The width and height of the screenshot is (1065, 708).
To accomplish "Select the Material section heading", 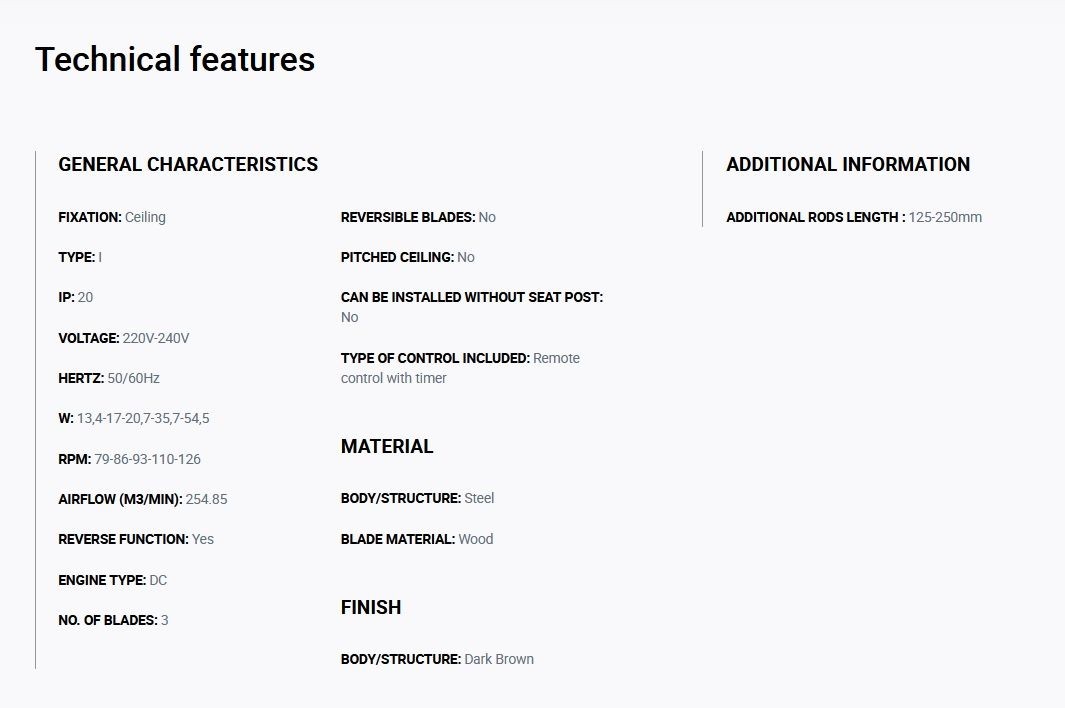I will tap(387, 446).
